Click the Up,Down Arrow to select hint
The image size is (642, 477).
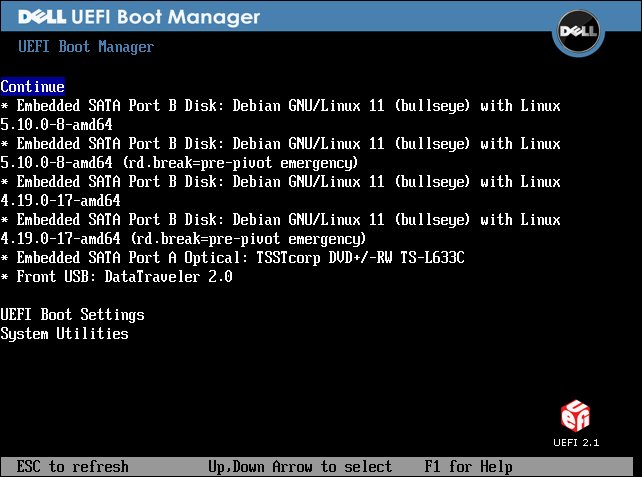click(300, 467)
